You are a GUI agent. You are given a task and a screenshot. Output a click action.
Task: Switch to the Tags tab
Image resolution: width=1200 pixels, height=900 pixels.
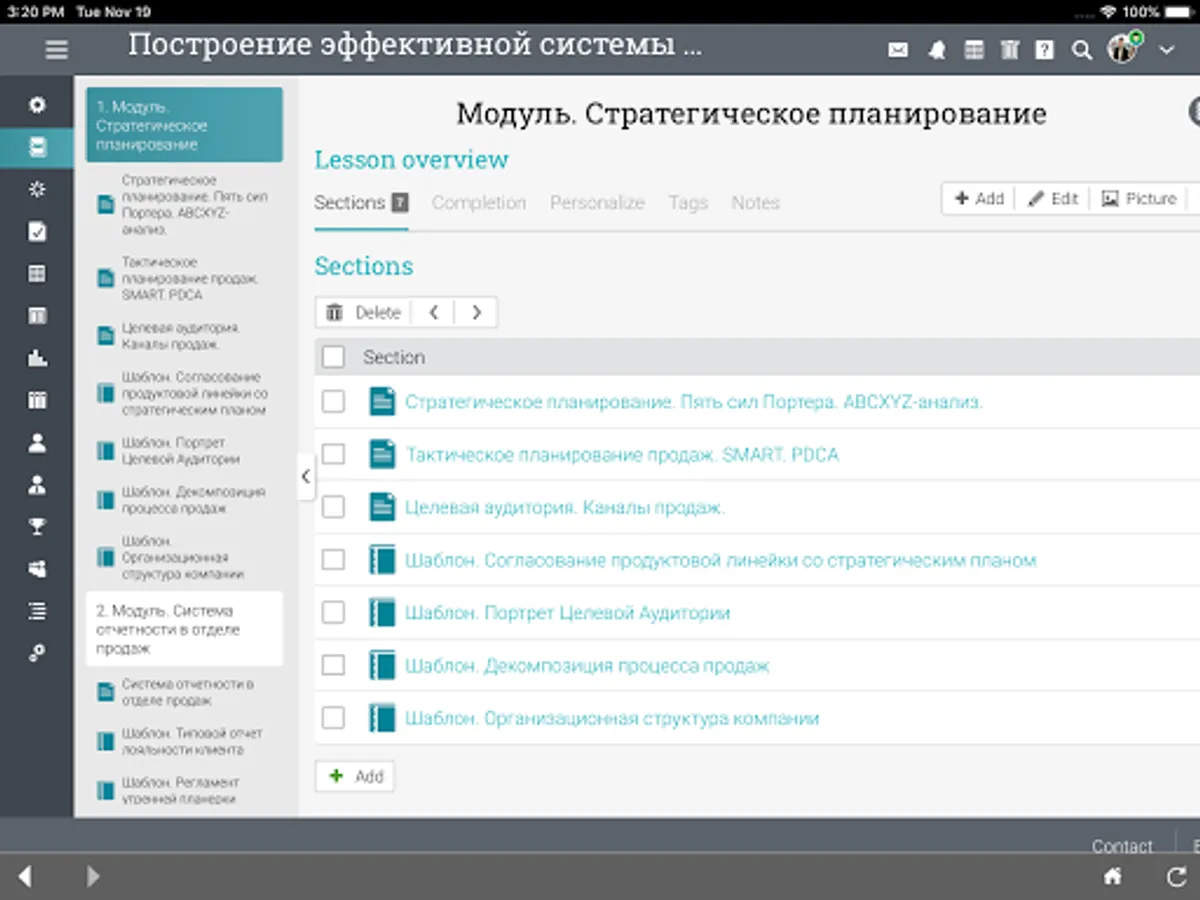click(x=688, y=203)
